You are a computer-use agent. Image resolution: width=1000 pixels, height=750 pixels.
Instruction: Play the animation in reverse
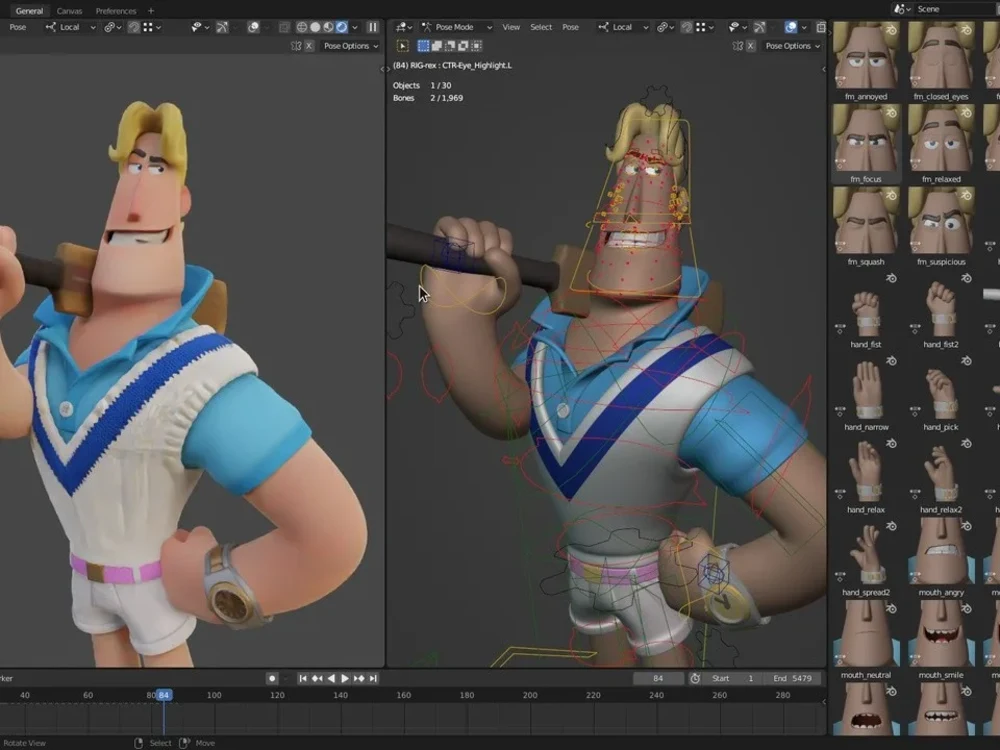click(331, 679)
